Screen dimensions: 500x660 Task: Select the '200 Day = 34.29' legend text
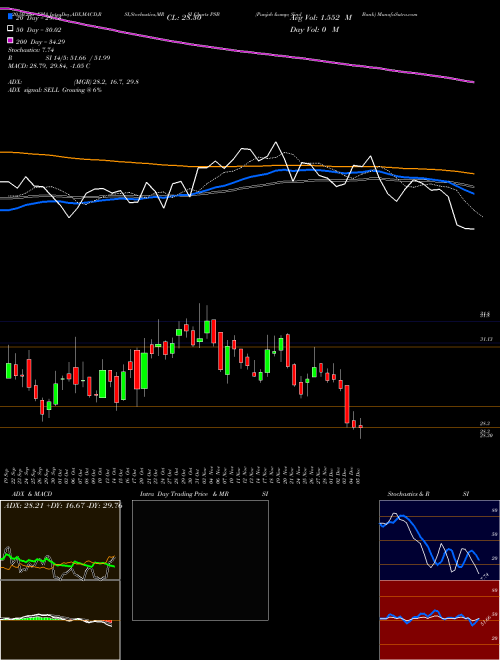(x=40, y=41)
